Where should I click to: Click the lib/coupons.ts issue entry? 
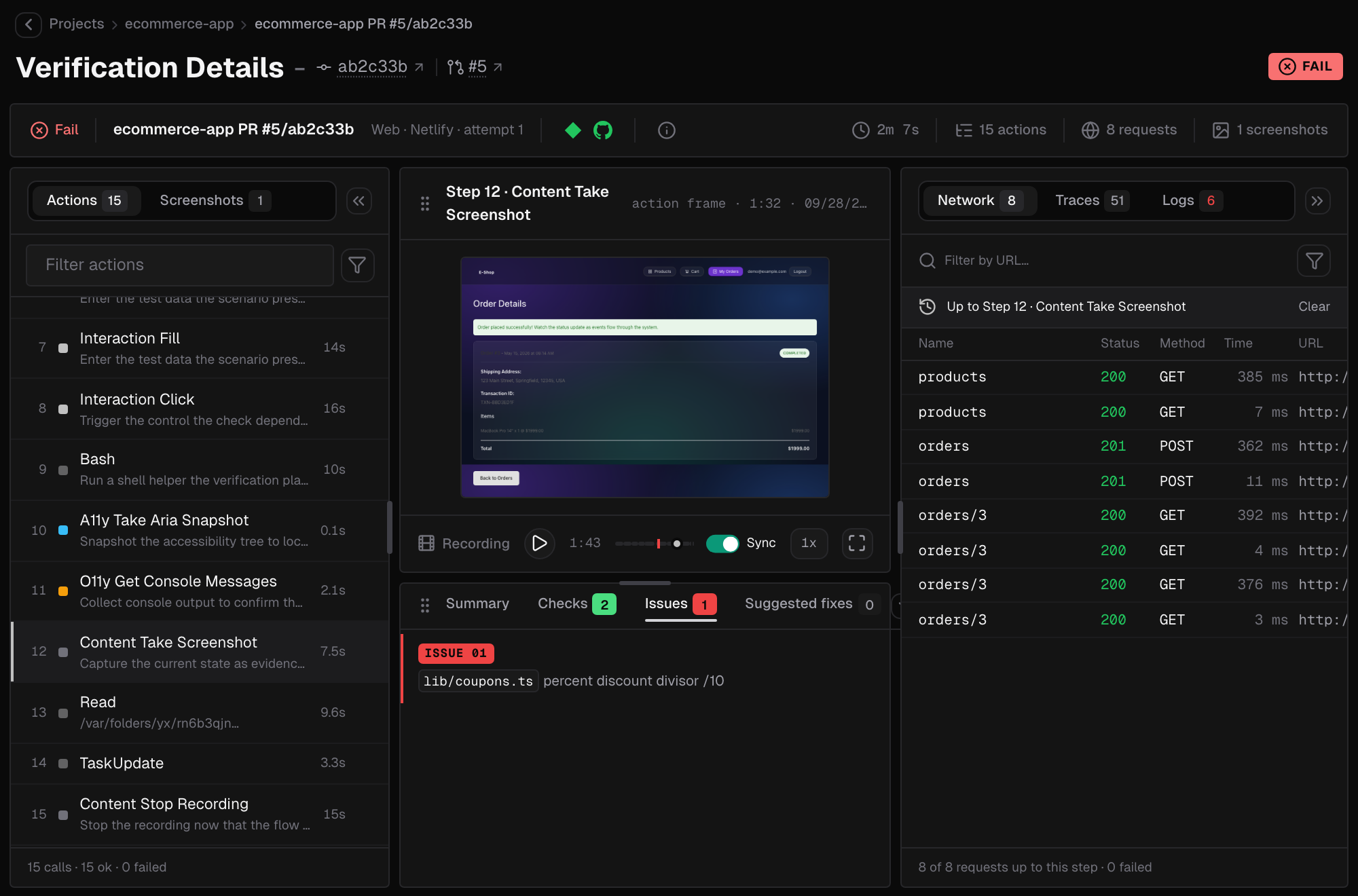coord(645,667)
